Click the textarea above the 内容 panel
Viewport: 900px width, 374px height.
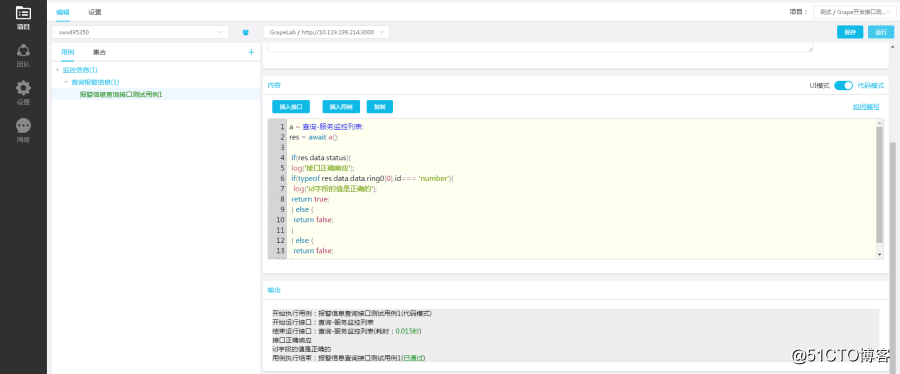coord(541,48)
